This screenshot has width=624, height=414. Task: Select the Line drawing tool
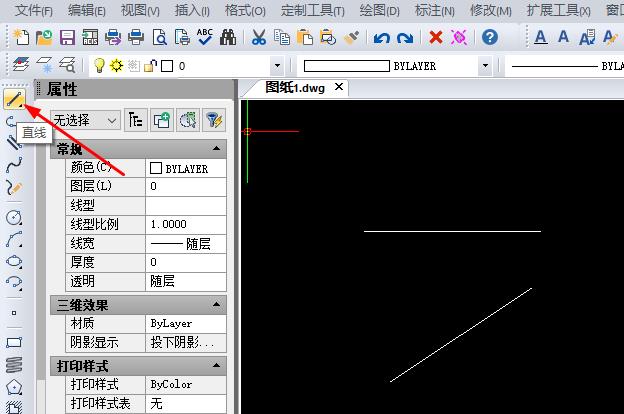pyautogui.click(x=14, y=99)
